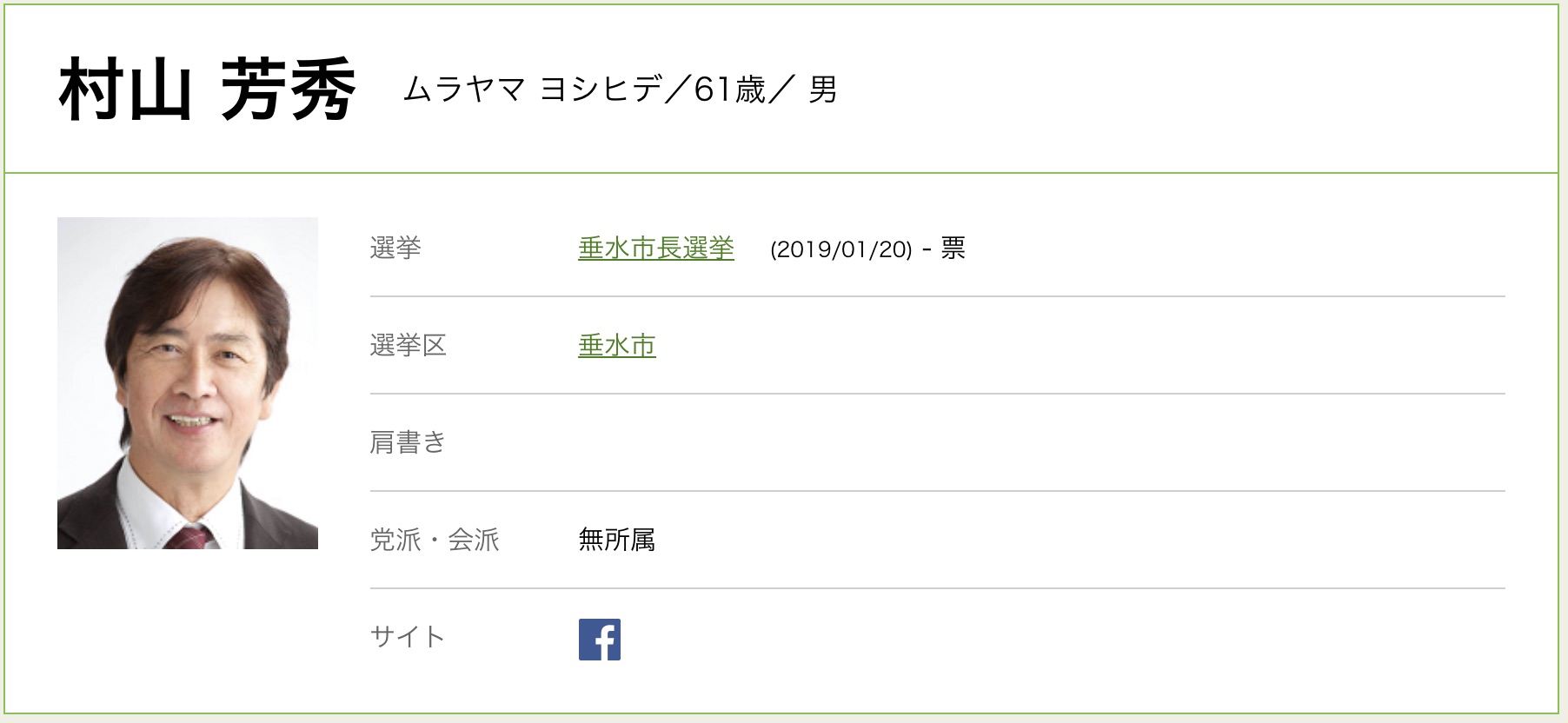Click the 票 vote count text

[953, 249]
